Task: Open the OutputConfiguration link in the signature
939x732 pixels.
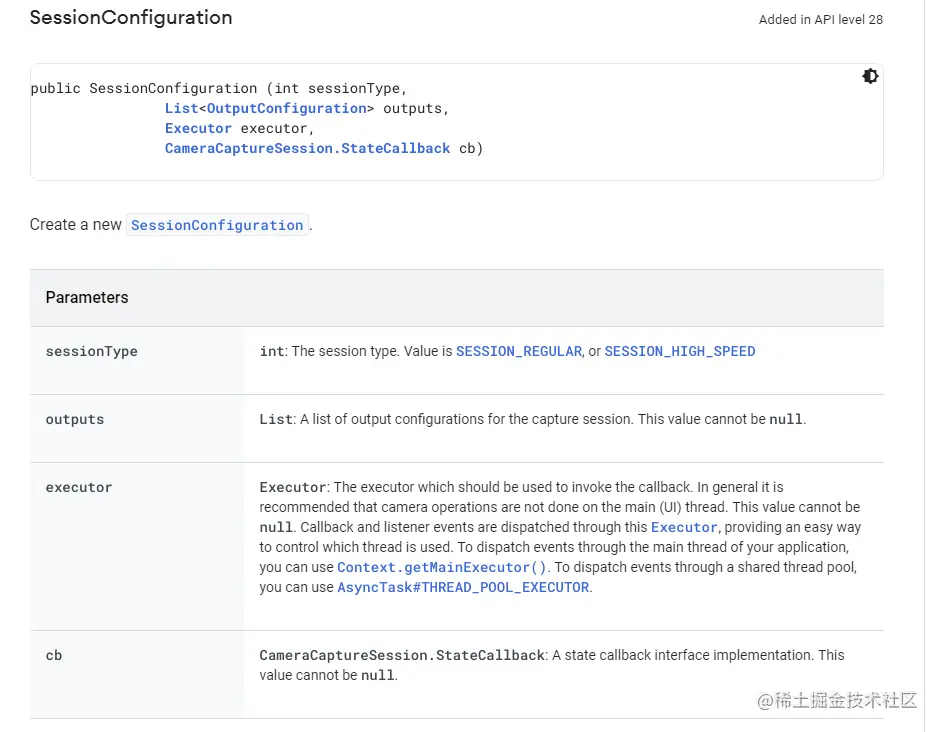Action: pyautogui.click(x=286, y=108)
